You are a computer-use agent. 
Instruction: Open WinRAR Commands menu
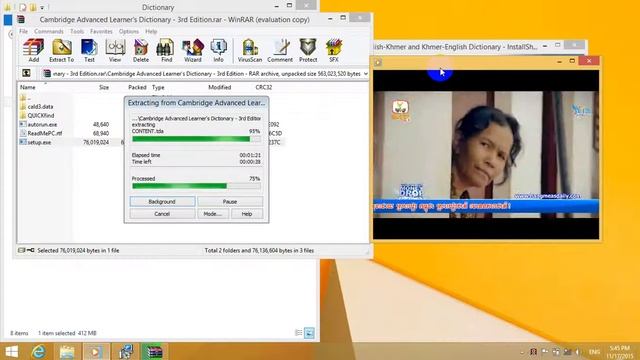49,31
